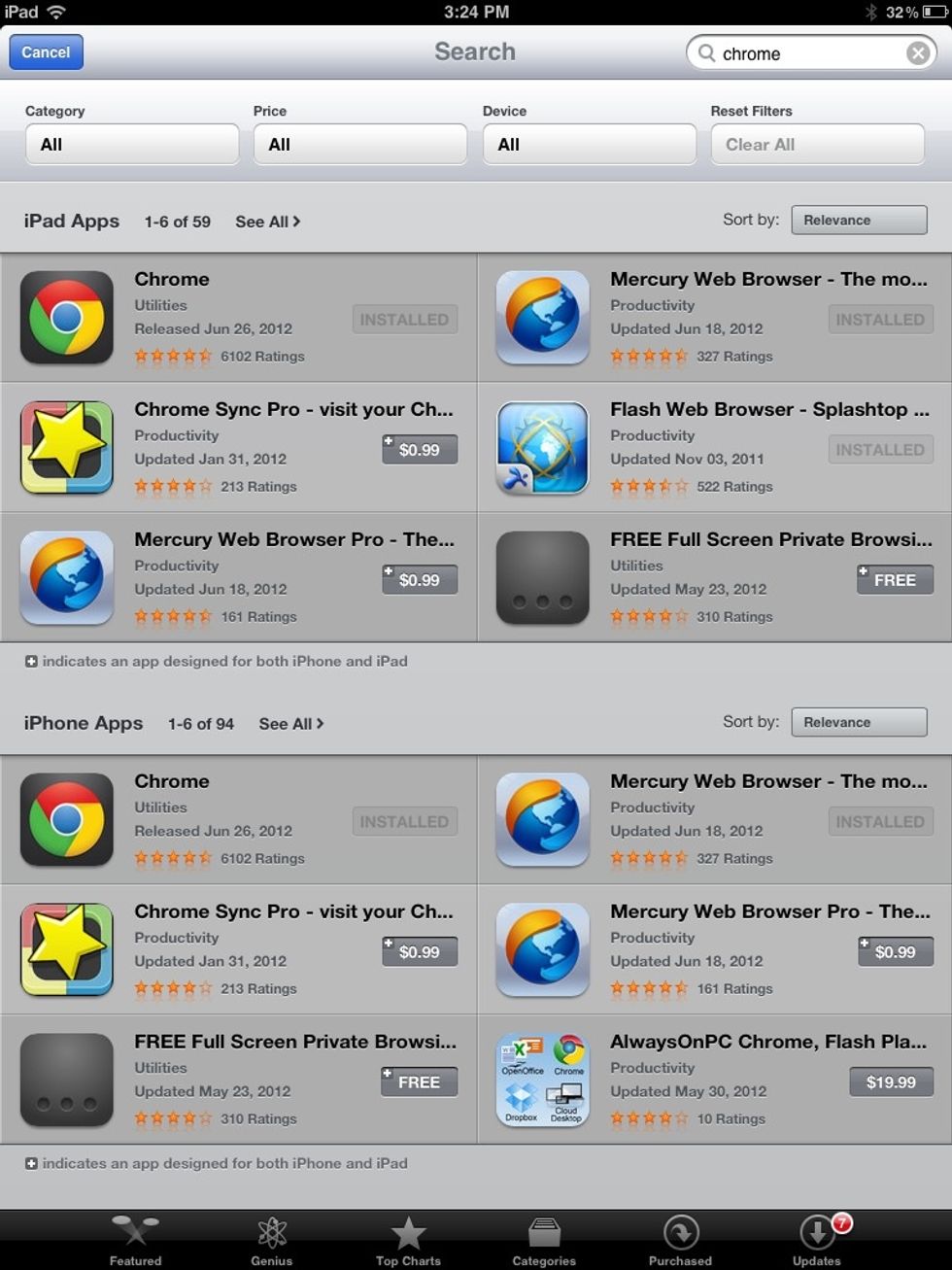
Task: Tap the Mercury Web Browser Pro icon in iPhone Apps
Action: tap(543, 950)
